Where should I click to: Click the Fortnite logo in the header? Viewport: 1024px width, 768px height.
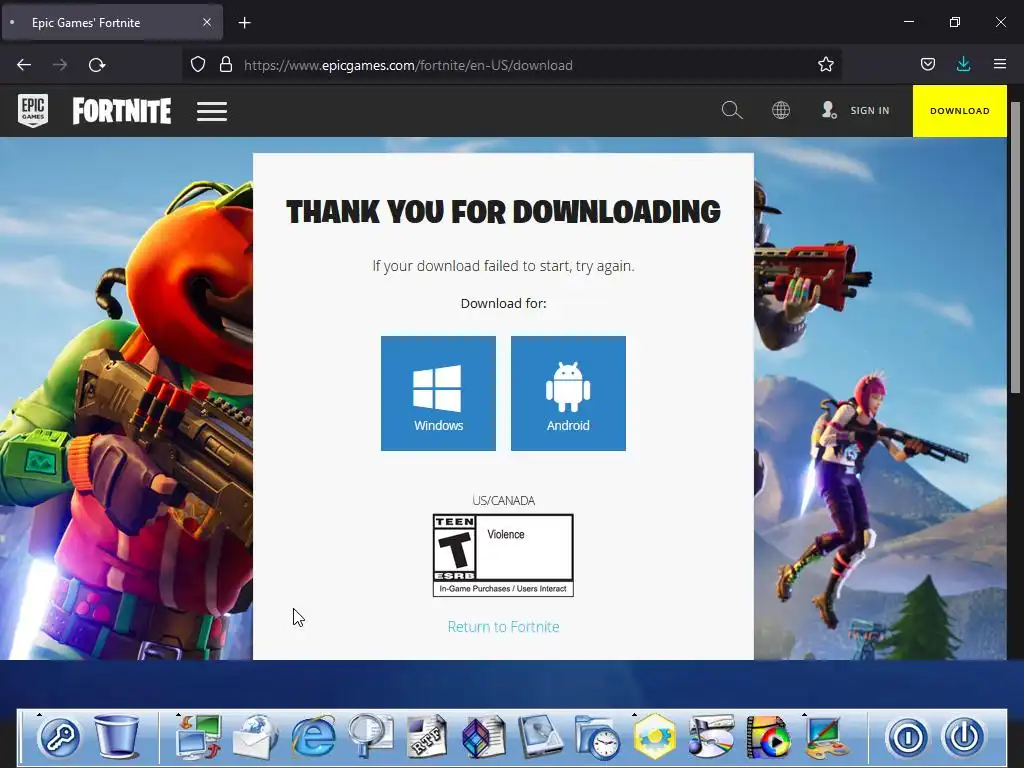(122, 111)
